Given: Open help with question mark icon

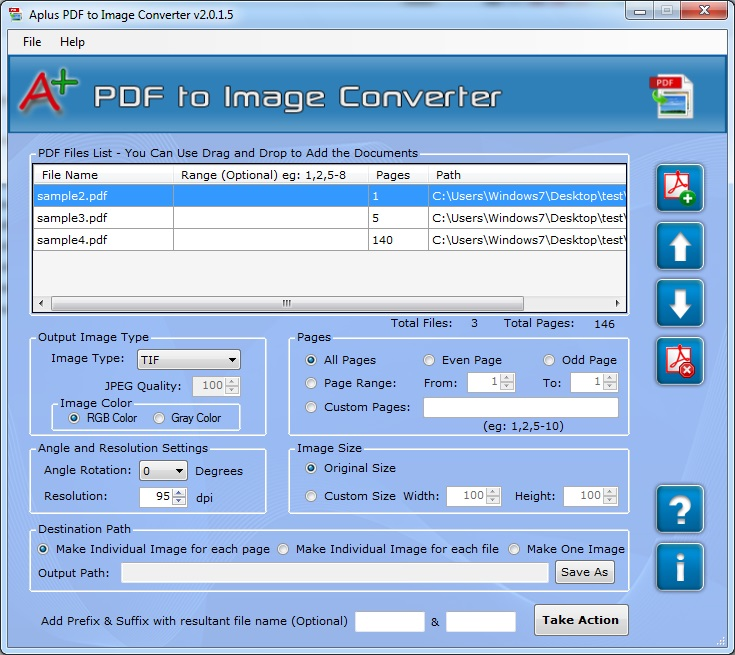Looking at the screenshot, I should [x=680, y=510].
